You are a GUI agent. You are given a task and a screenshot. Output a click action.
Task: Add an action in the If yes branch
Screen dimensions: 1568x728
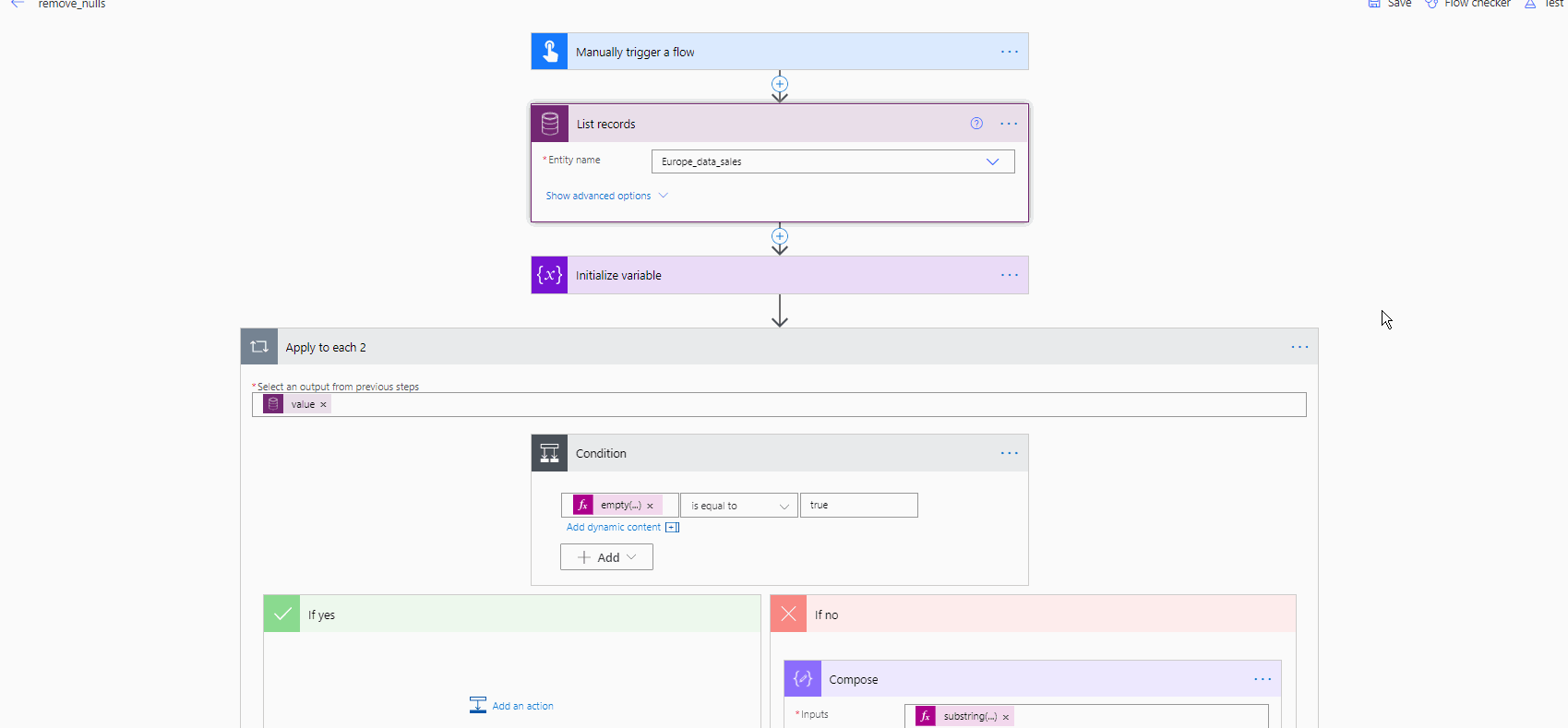tap(512, 706)
